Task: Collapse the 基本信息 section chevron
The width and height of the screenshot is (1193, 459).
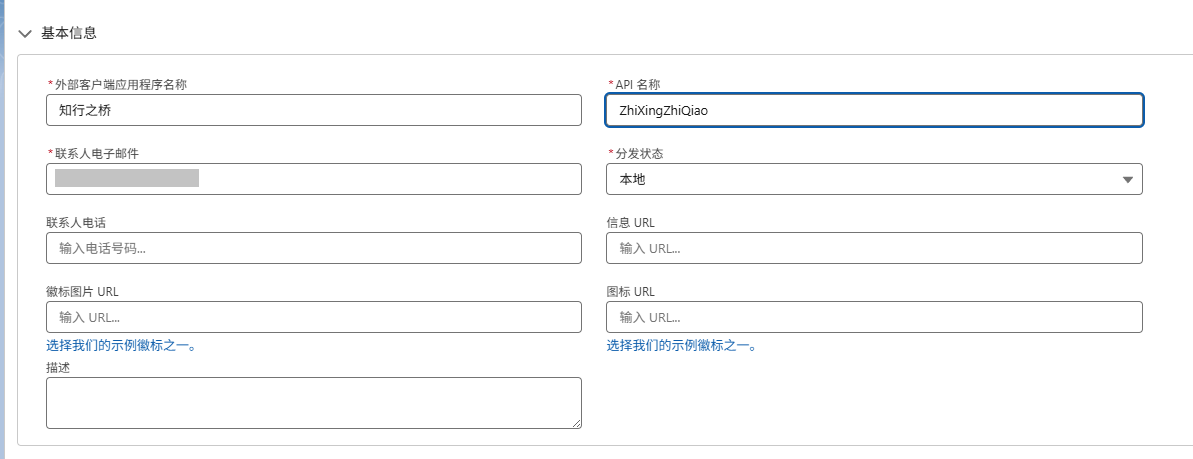Action: [25, 33]
